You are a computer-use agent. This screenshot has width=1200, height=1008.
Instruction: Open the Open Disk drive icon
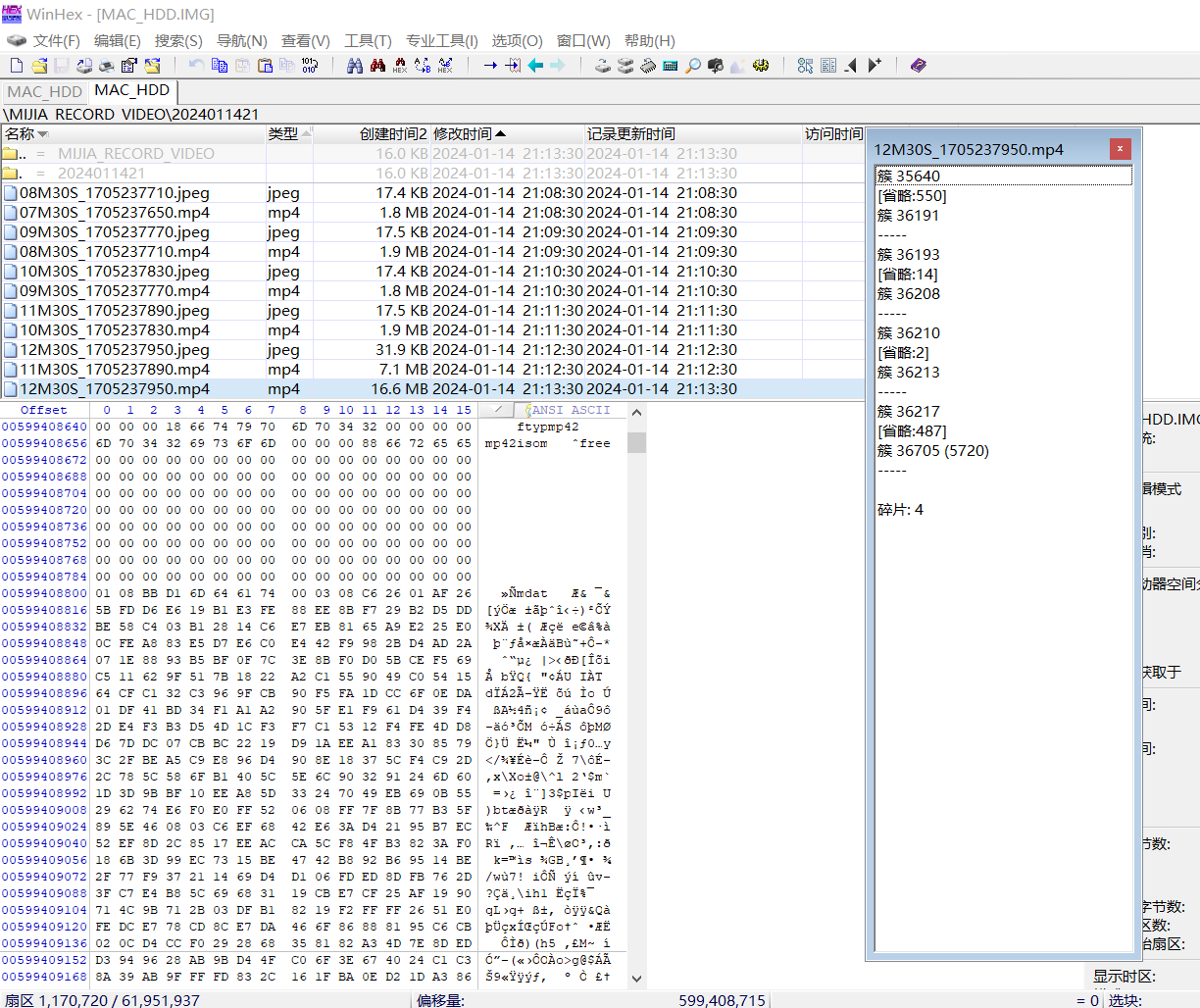[603, 66]
